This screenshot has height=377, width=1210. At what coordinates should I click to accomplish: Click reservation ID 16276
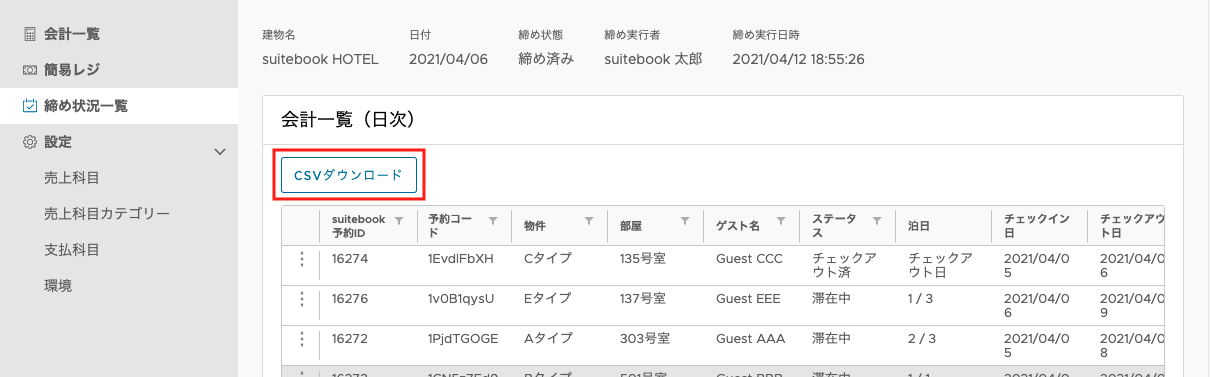coord(351,298)
